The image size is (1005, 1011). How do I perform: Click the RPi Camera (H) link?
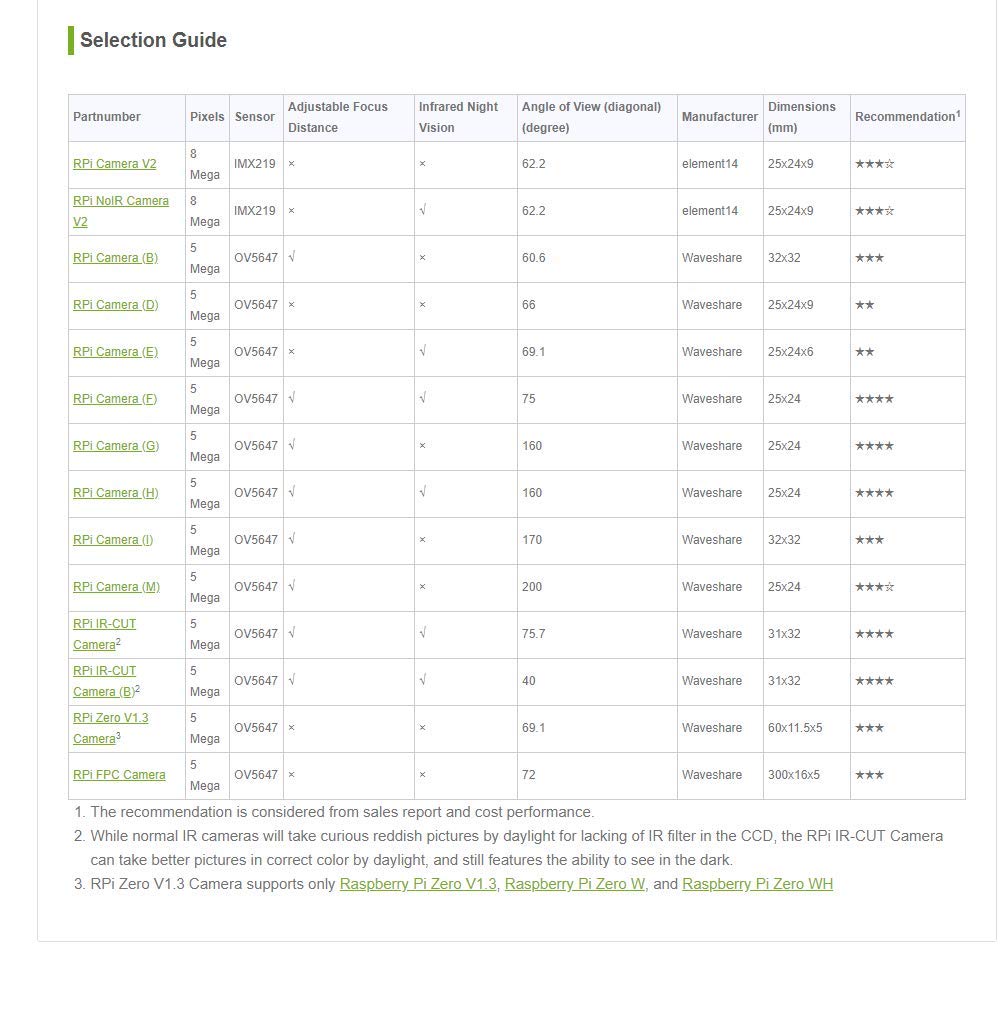coord(115,493)
